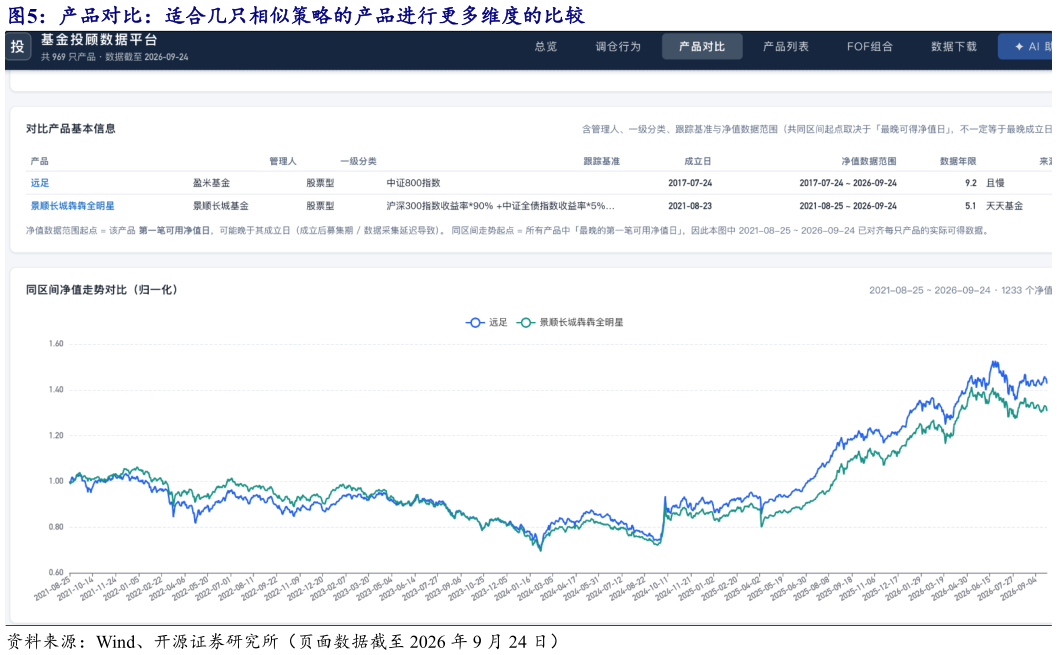Click the 数据年限 column header

click(x=958, y=161)
